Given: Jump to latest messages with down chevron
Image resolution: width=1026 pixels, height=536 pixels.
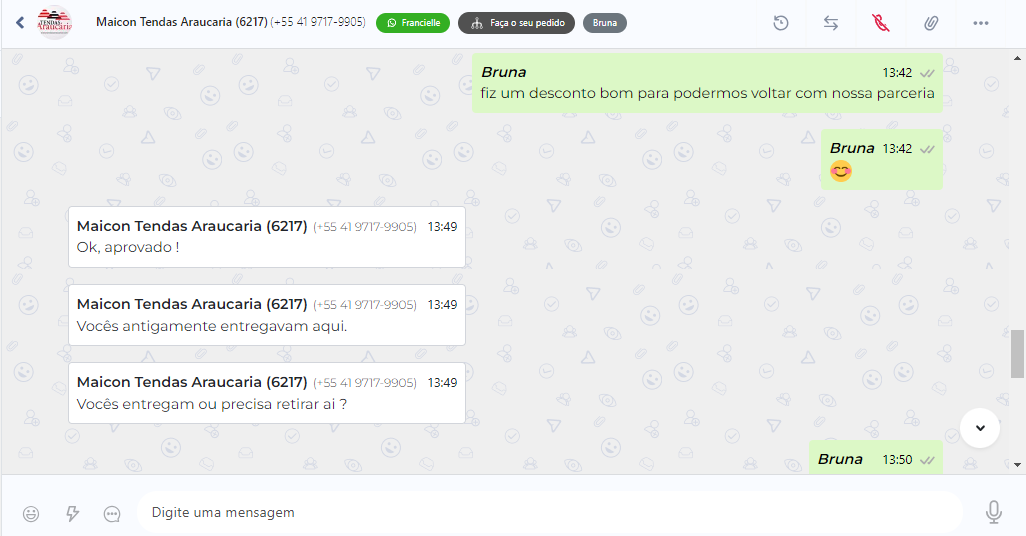Looking at the screenshot, I should 980,428.
